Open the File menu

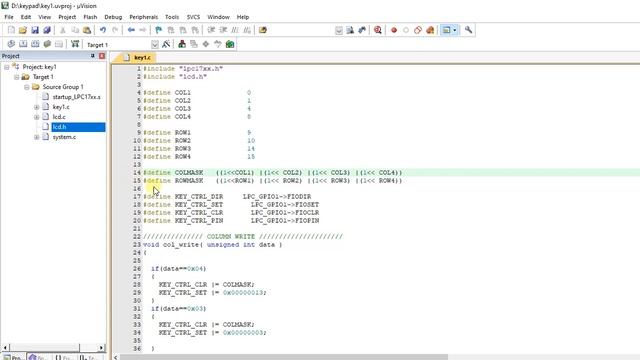coord(9,17)
